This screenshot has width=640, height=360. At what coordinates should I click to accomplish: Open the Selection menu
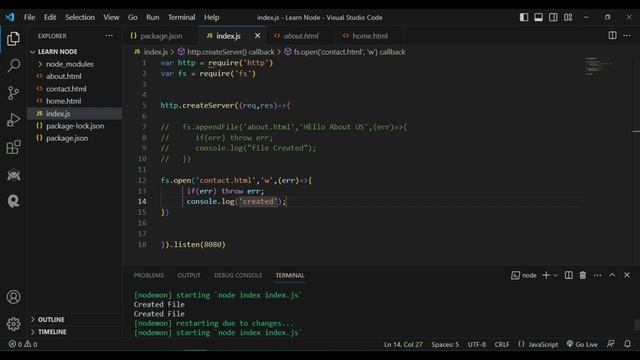pos(80,17)
